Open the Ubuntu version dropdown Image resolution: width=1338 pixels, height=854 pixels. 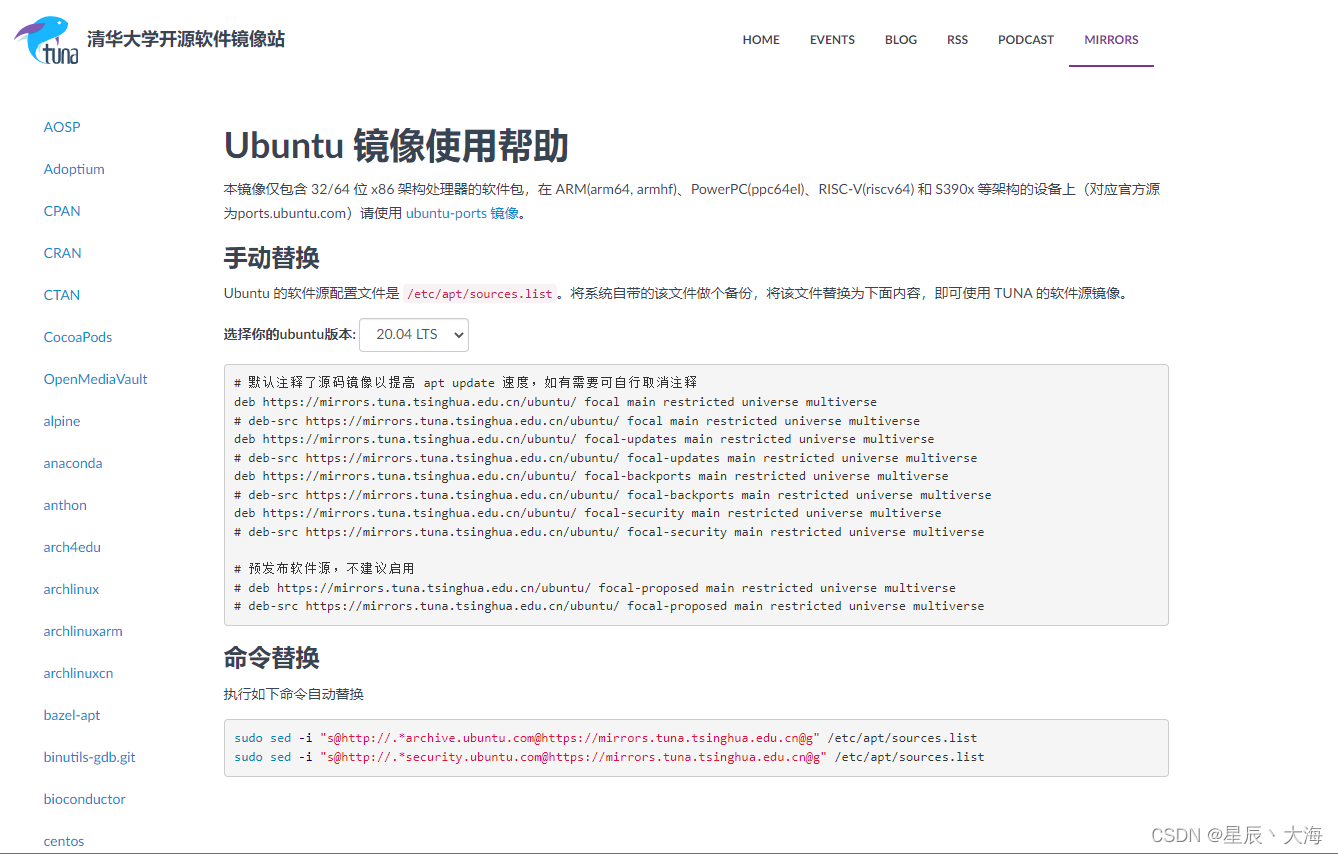pyautogui.click(x=413, y=334)
